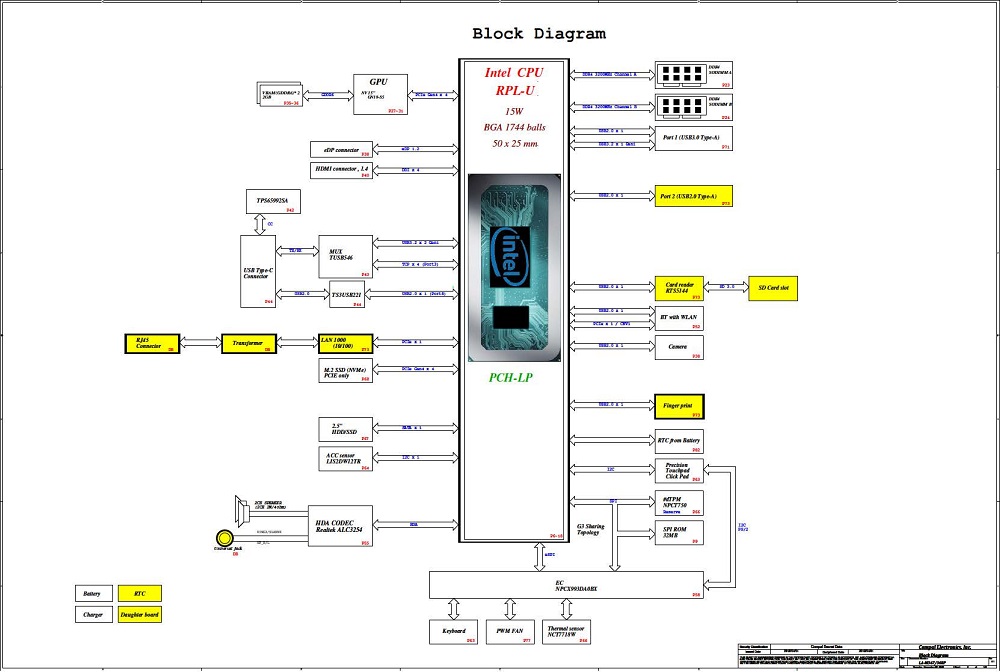
Task: Select the '2.5" HDD/SSD' block
Action: click(345, 430)
